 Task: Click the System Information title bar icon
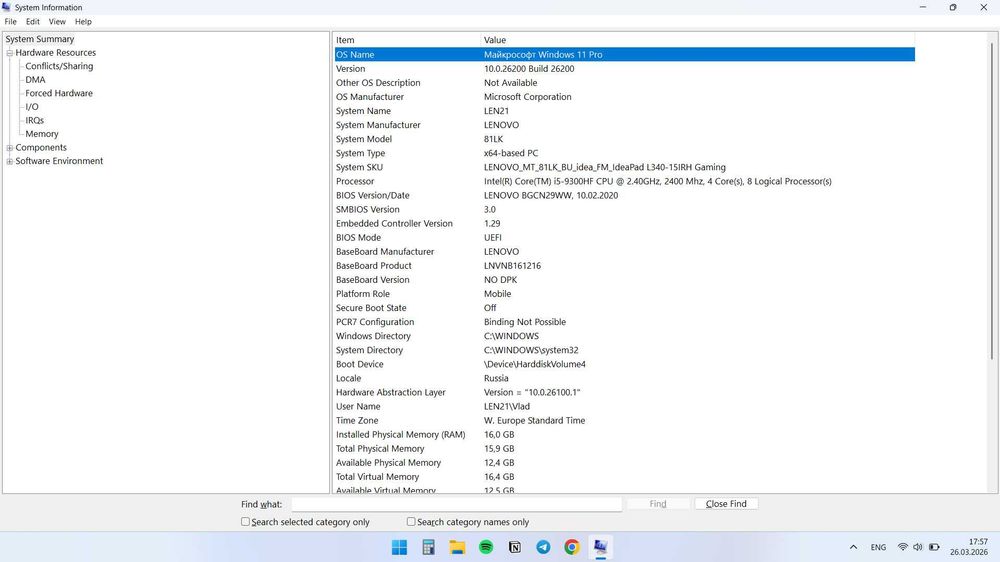(x=6, y=7)
